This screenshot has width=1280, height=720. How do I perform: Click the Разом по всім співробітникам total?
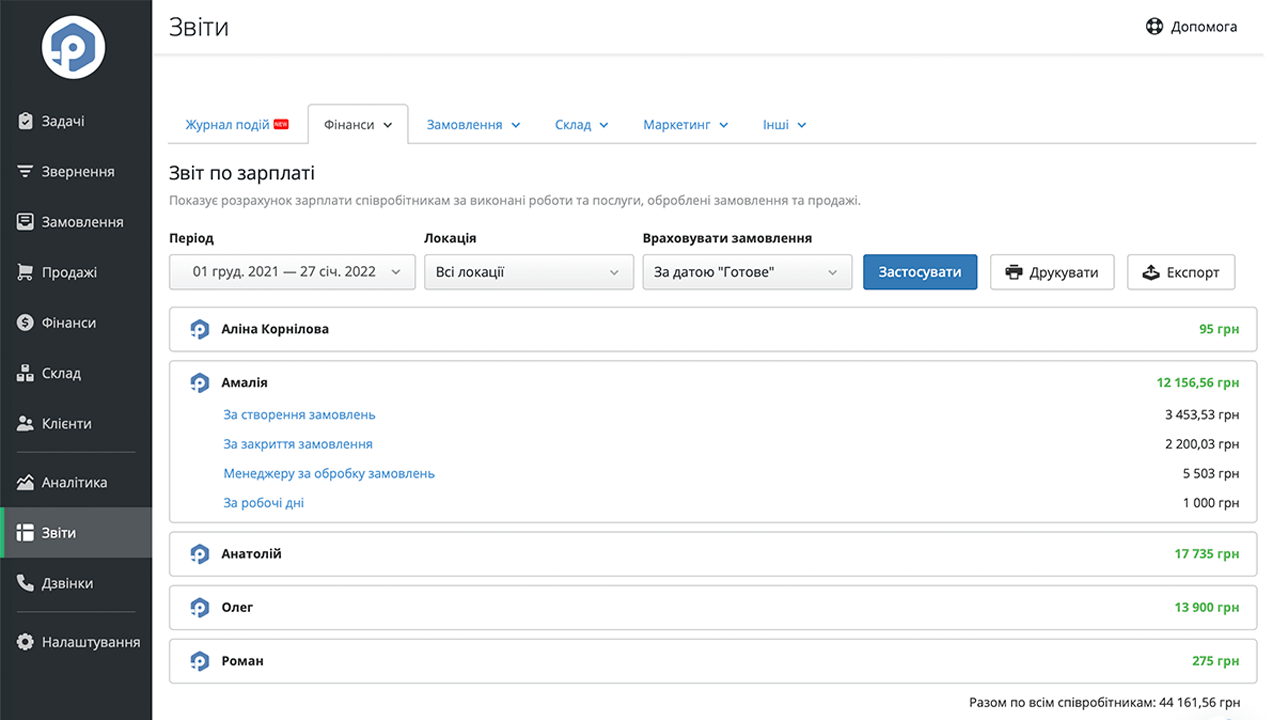coord(1104,703)
